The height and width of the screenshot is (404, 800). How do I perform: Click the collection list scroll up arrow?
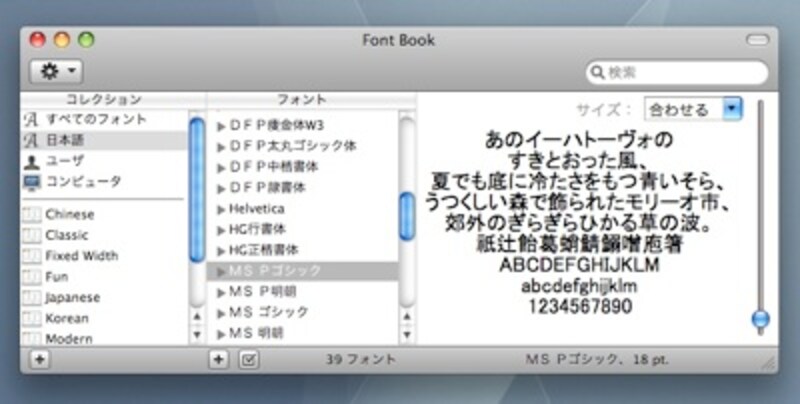tap(197, 317)
